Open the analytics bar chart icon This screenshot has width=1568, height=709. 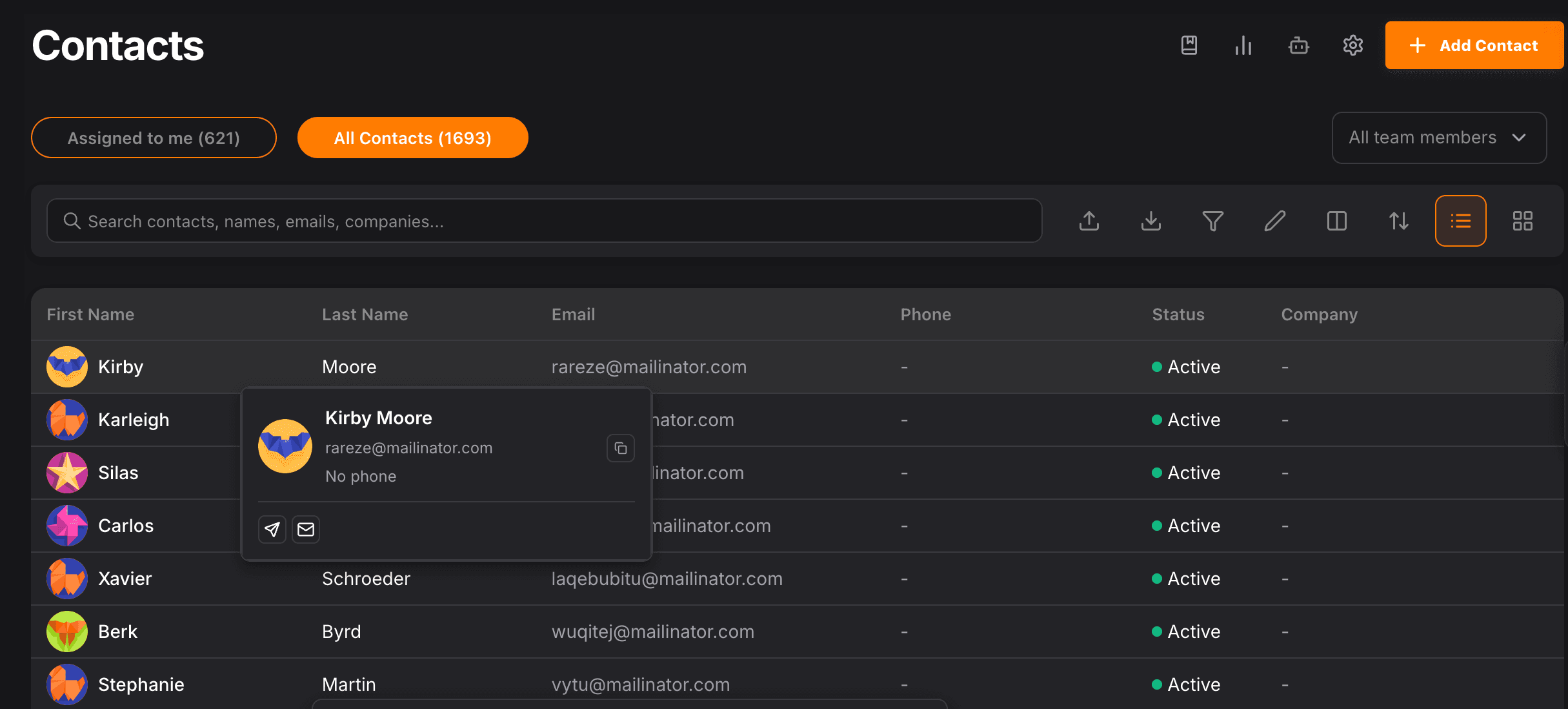pos(1243,45)
